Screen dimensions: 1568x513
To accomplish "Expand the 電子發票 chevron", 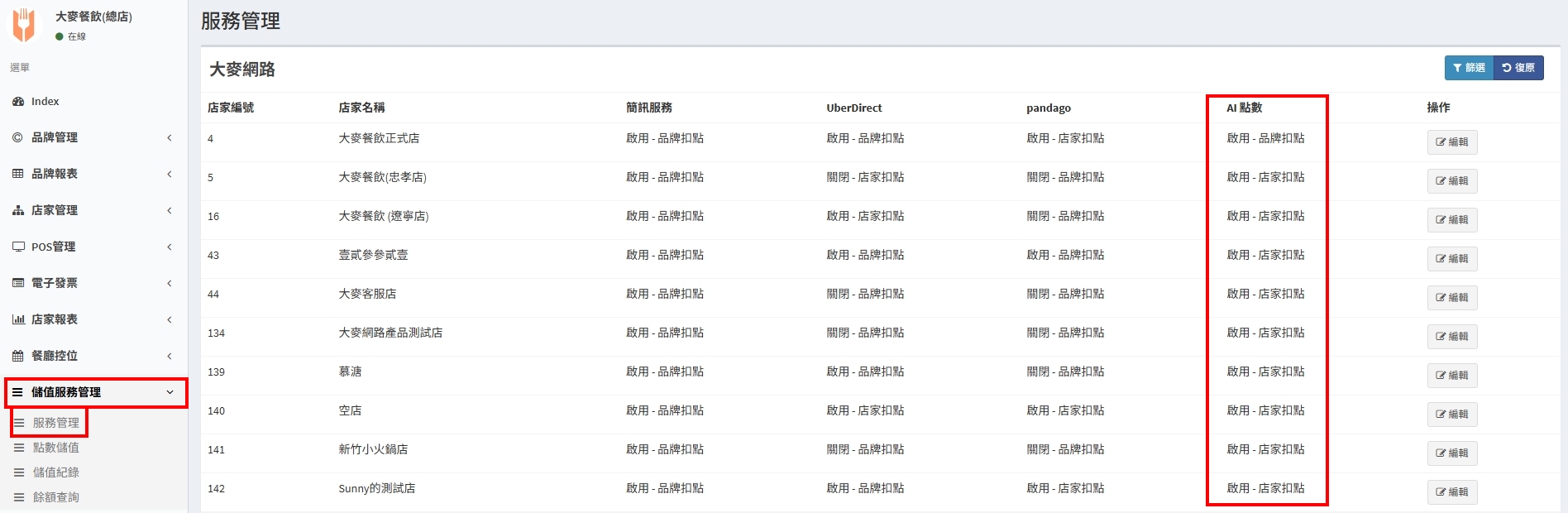I will point(170,283).
